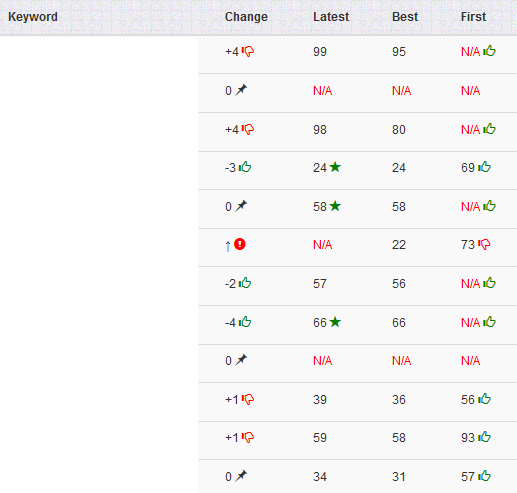Click thumbs-down in row with Latest 39
Viewport: 517px width, 493px height.
pyautogui.click(x=248, y=399)
